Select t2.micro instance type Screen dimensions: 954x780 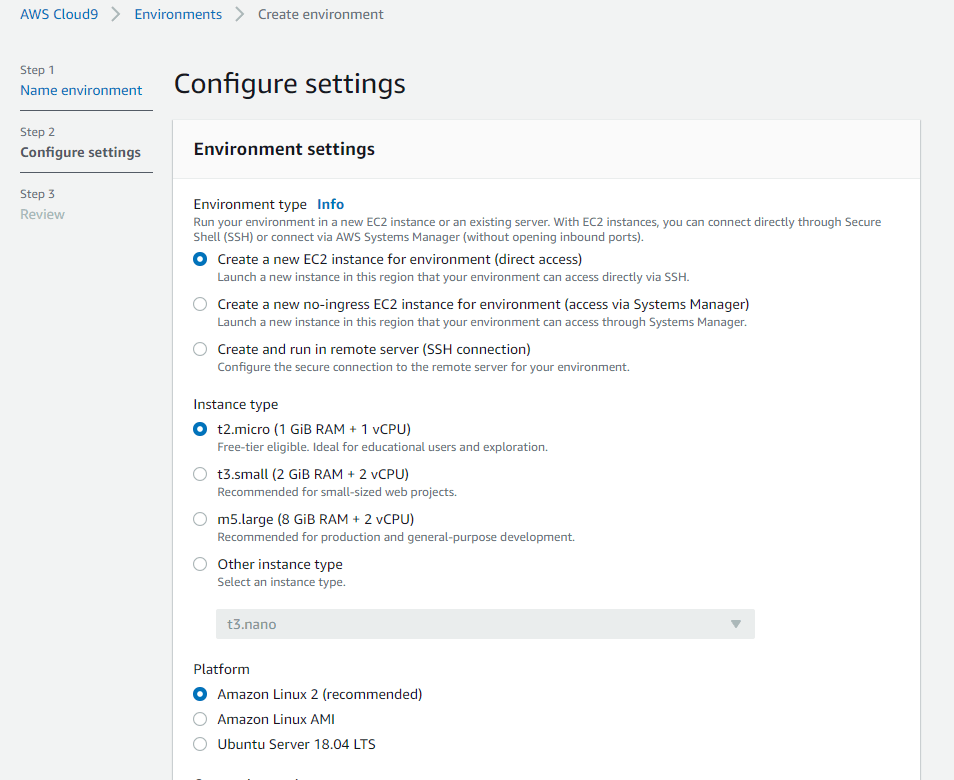(x=200, y=429)
